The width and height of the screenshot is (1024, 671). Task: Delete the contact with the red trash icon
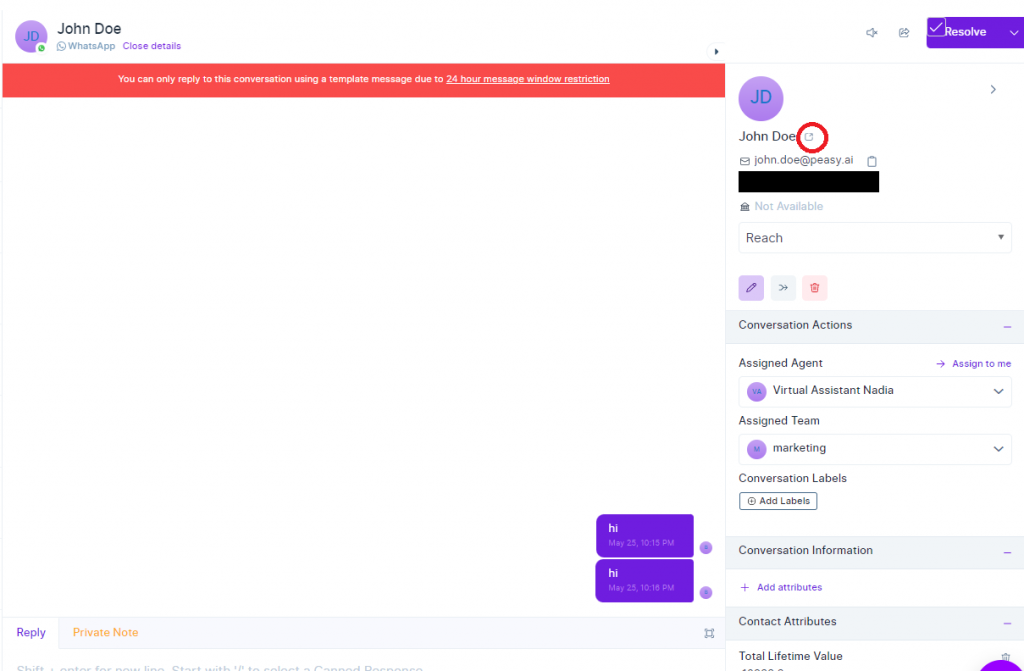click(814, 287)
